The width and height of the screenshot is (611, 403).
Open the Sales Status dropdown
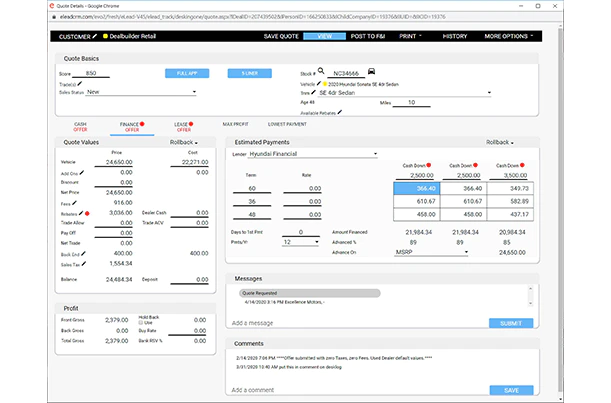pyautogui.click(x=141, y=92)
